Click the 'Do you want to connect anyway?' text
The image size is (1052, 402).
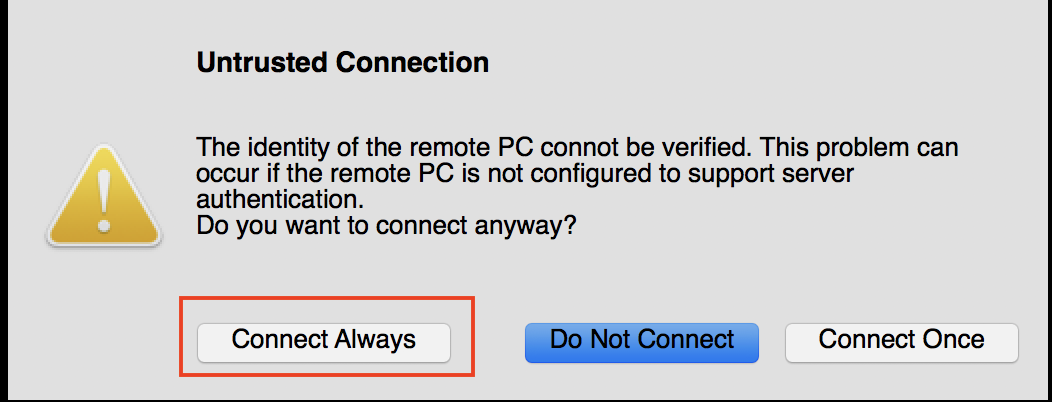click(x=386, y=225)
